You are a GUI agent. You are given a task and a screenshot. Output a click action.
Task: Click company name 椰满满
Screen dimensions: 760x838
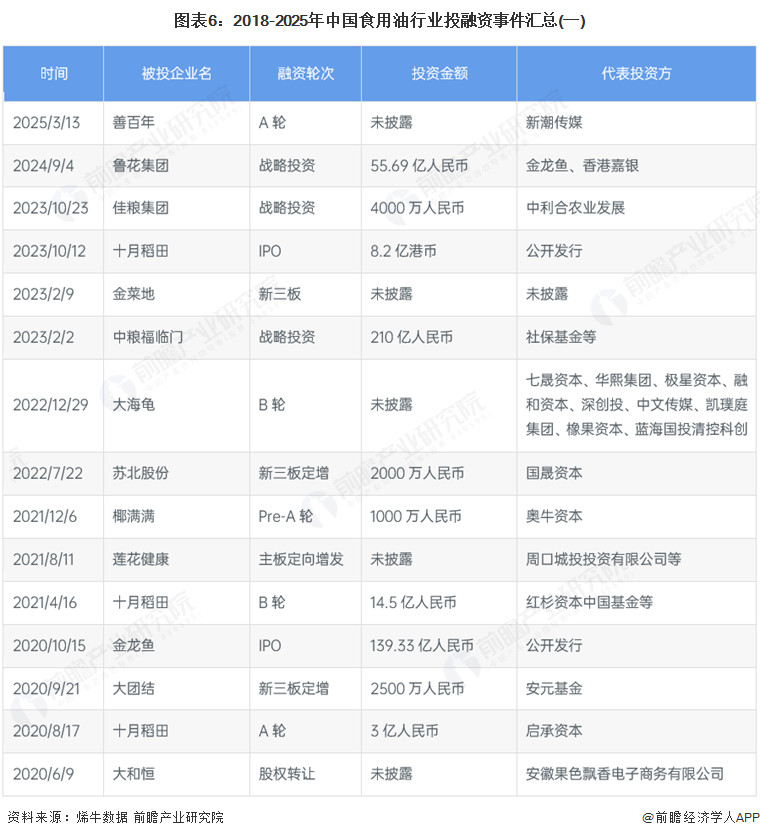(134, 517)
